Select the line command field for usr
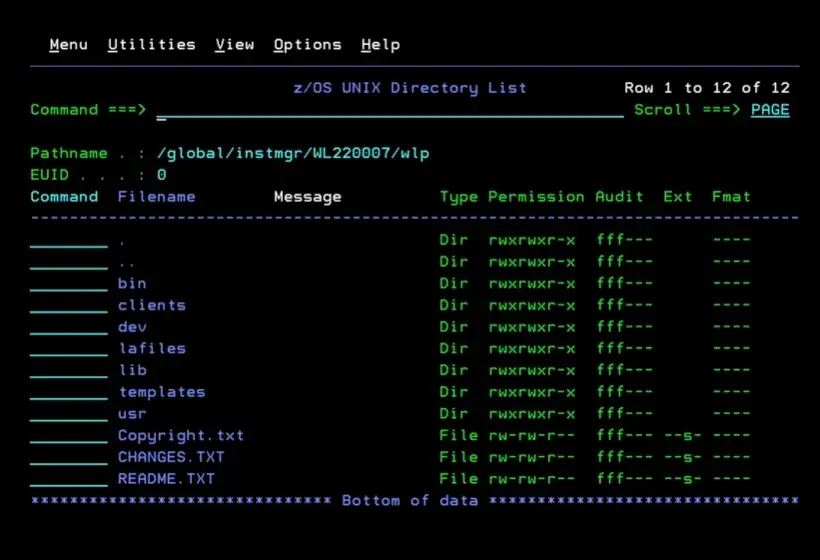820x560 pixels. coord(69,415)
